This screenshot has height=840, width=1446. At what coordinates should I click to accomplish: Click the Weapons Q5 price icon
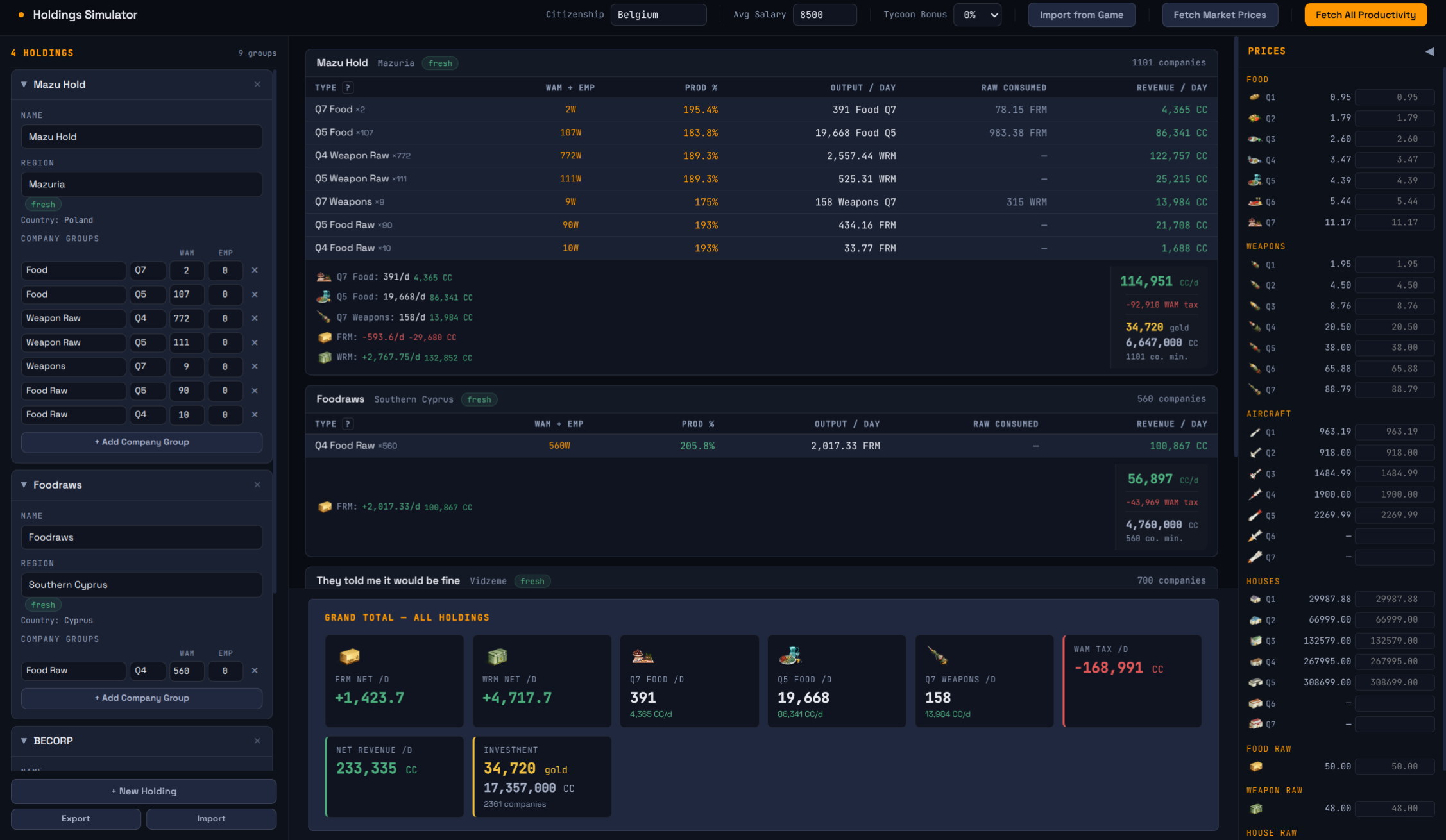point(1254,348)
